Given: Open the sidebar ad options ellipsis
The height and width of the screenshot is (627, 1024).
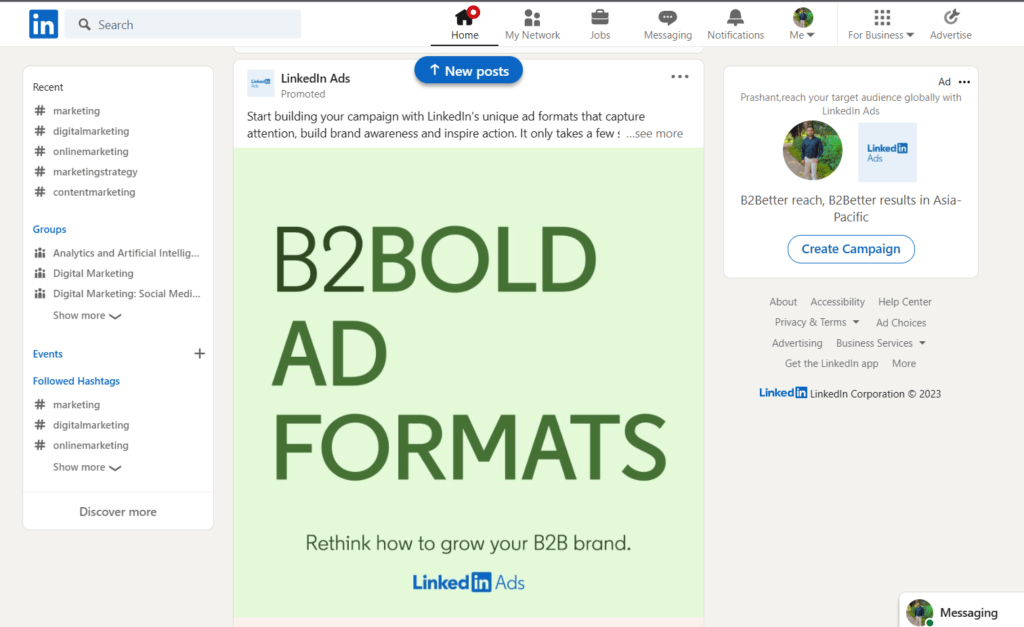Looking at the screenshot, I should point(964,82).
